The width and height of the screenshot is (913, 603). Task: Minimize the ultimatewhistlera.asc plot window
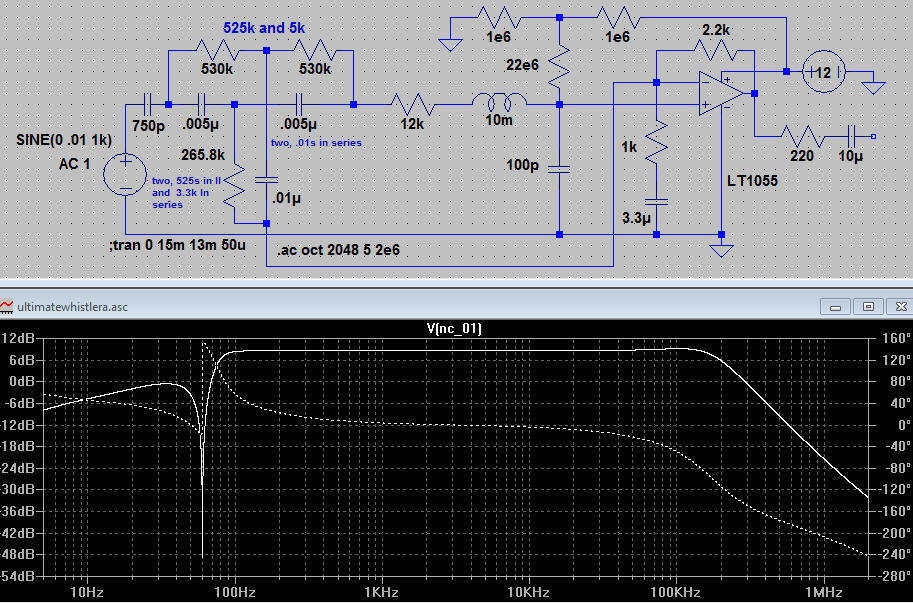(836, 306)
